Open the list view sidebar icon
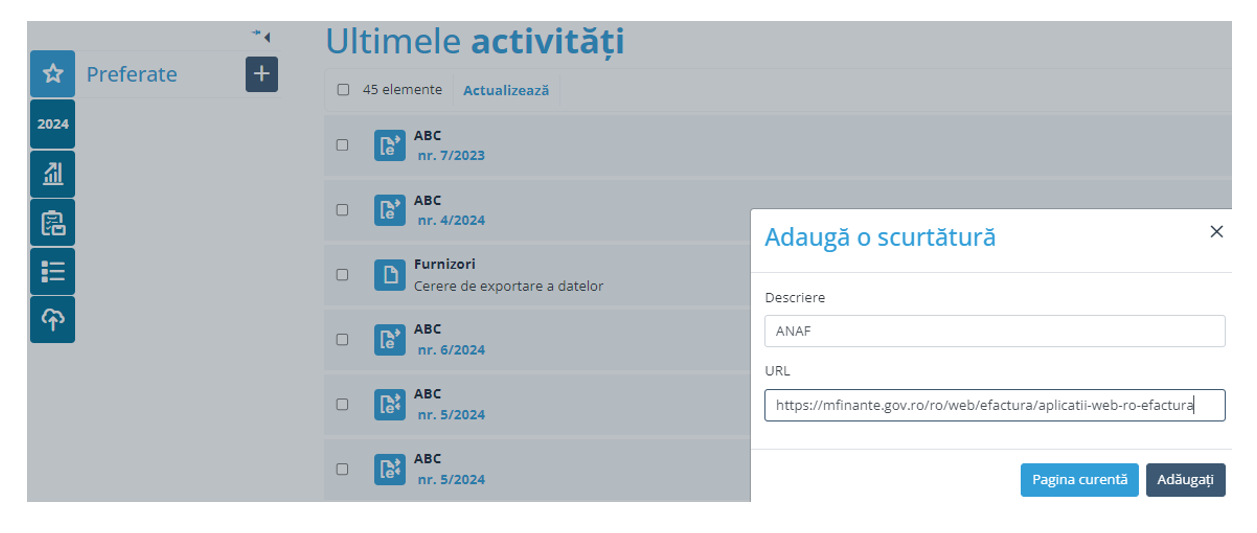Screen dimensions: 1257x533 click(x=52, y=271)
